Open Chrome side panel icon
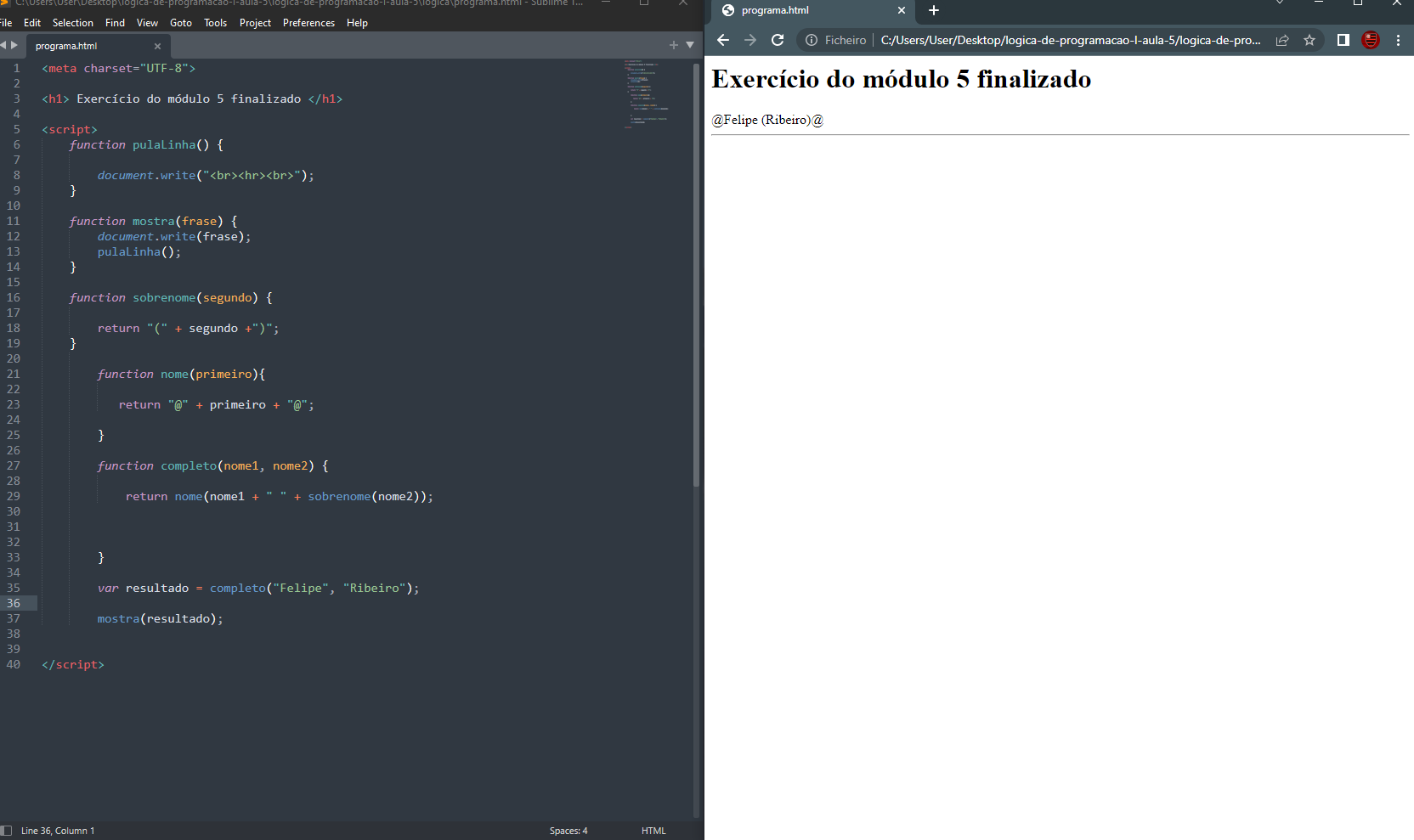 pyautogui.click(x=1343, y=40)
